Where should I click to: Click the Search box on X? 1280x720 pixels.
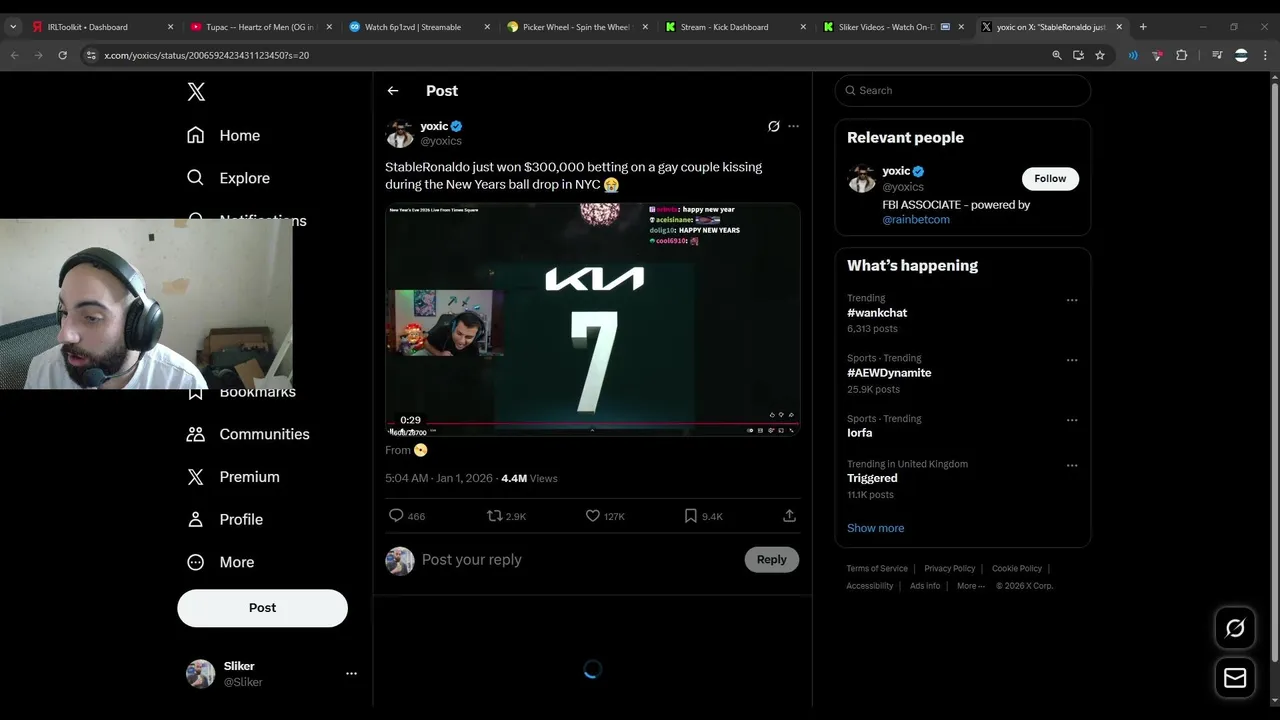coord(962,90)
